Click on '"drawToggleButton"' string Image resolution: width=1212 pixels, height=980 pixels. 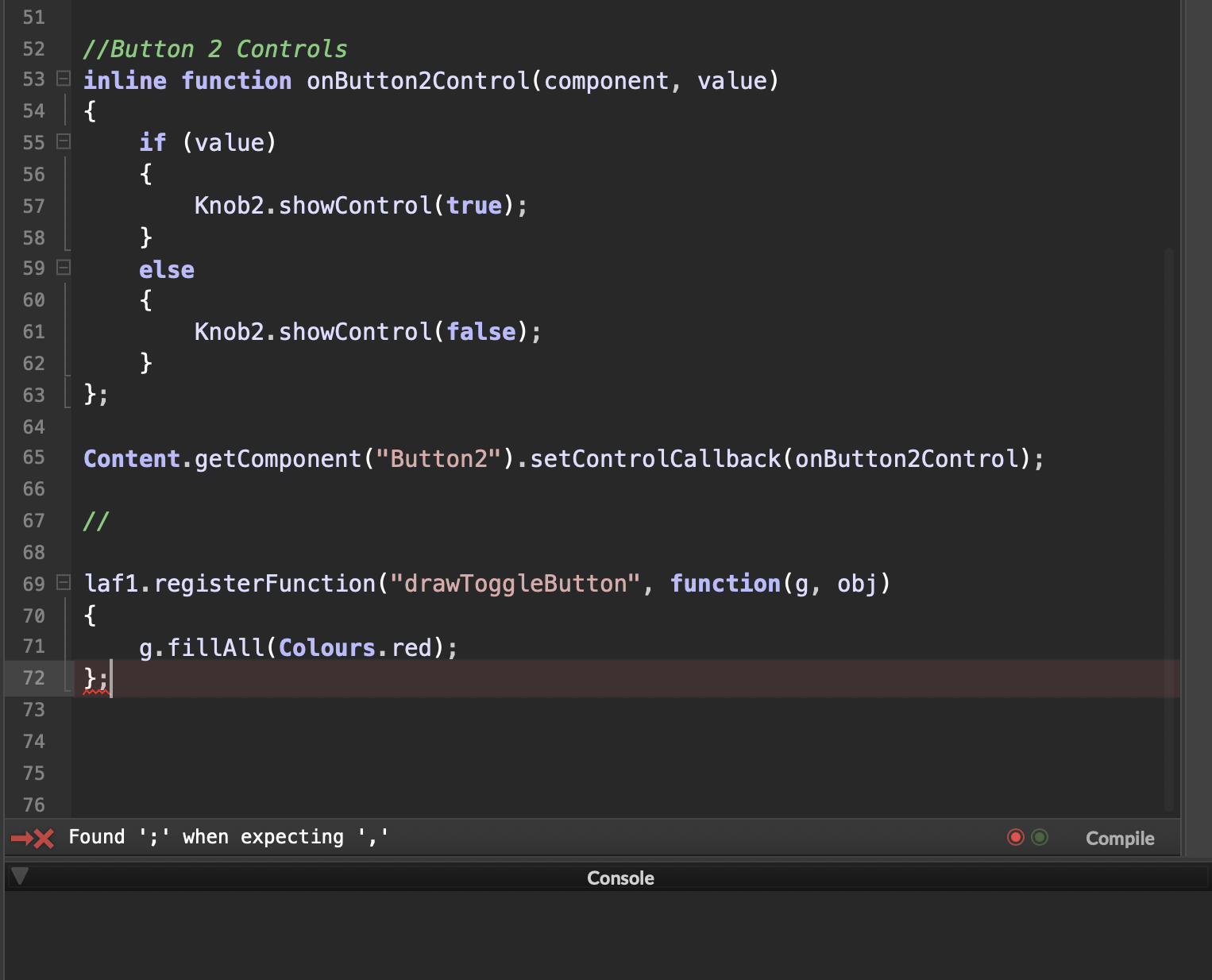[515, 584]
